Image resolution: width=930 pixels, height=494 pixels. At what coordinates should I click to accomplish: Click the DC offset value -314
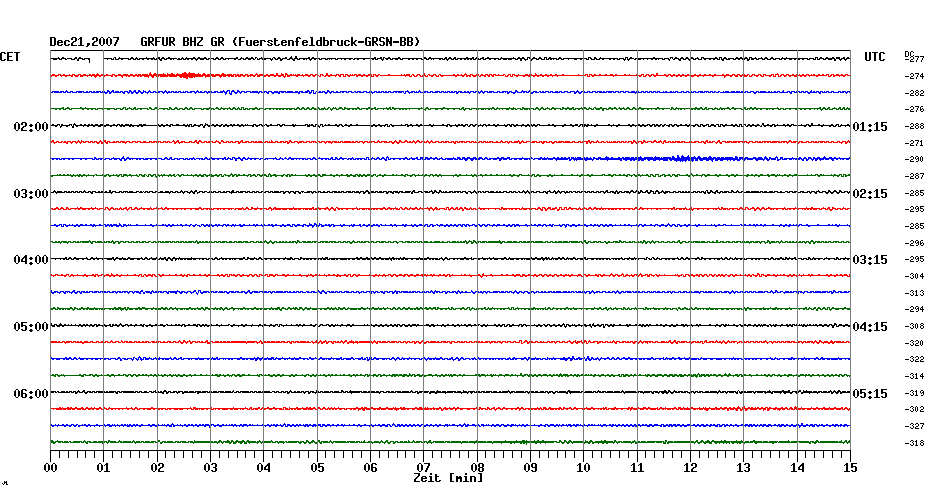pyautogui.click(x=915, y=377)
